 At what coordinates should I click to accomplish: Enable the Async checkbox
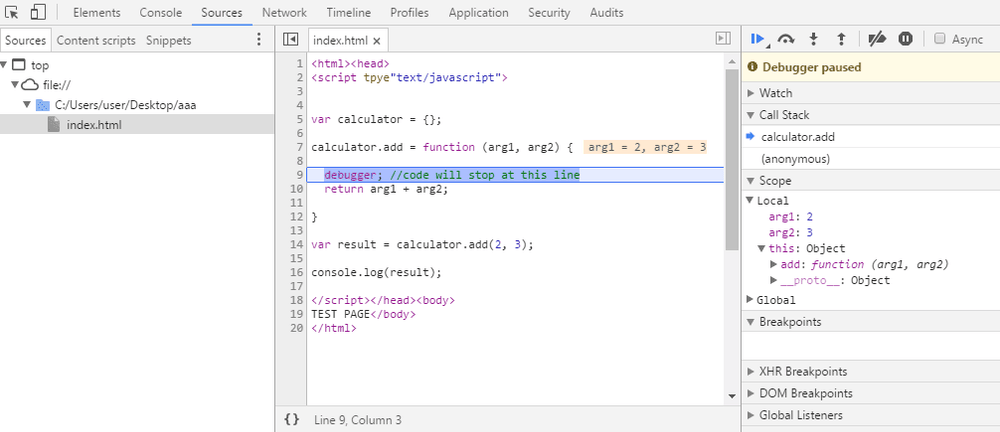pyautogui.click(x=939, y=39)
